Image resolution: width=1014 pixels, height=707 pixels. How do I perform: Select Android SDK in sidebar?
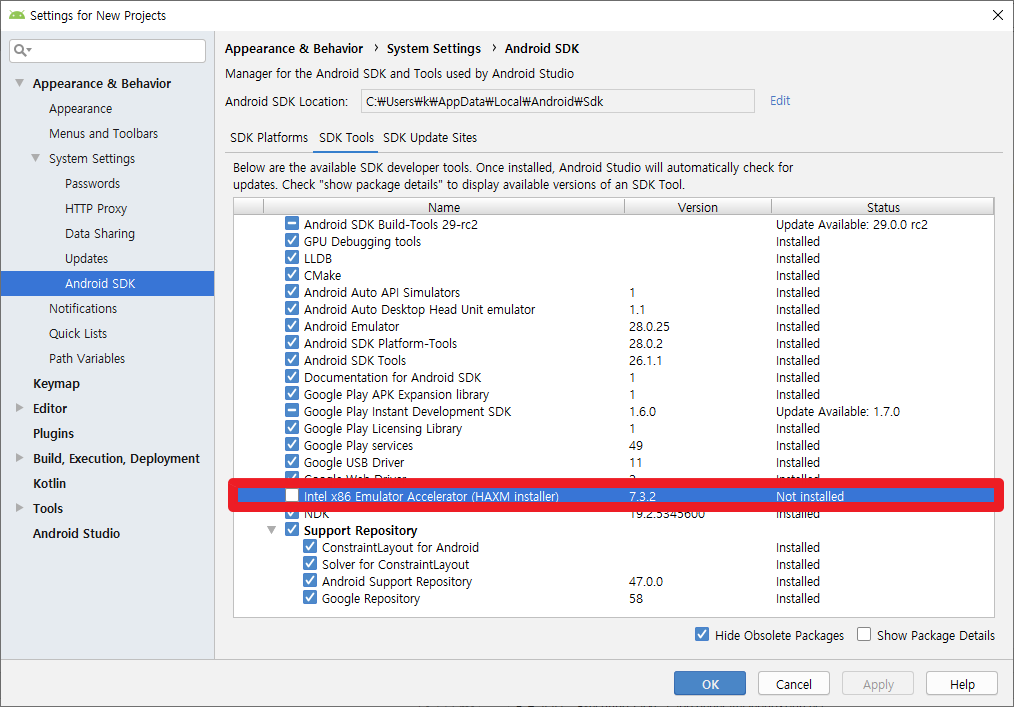107,283
